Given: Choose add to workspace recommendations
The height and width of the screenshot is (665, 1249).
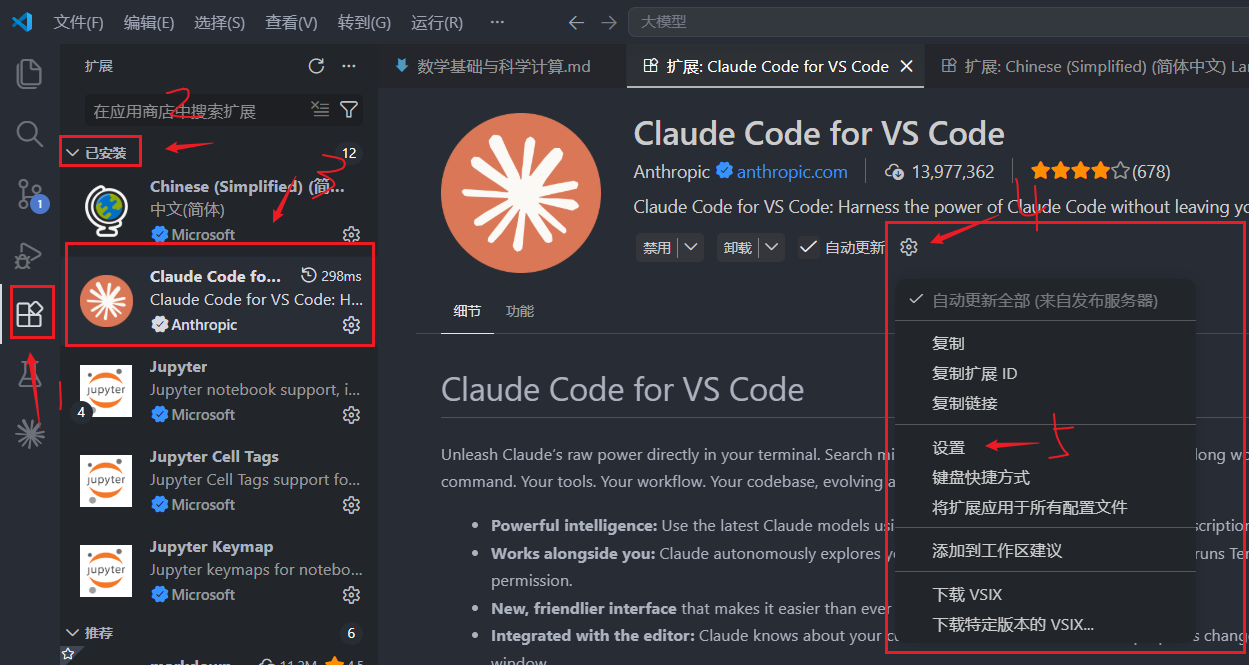Looking at the screenshot, I should tap(1045, 550).
